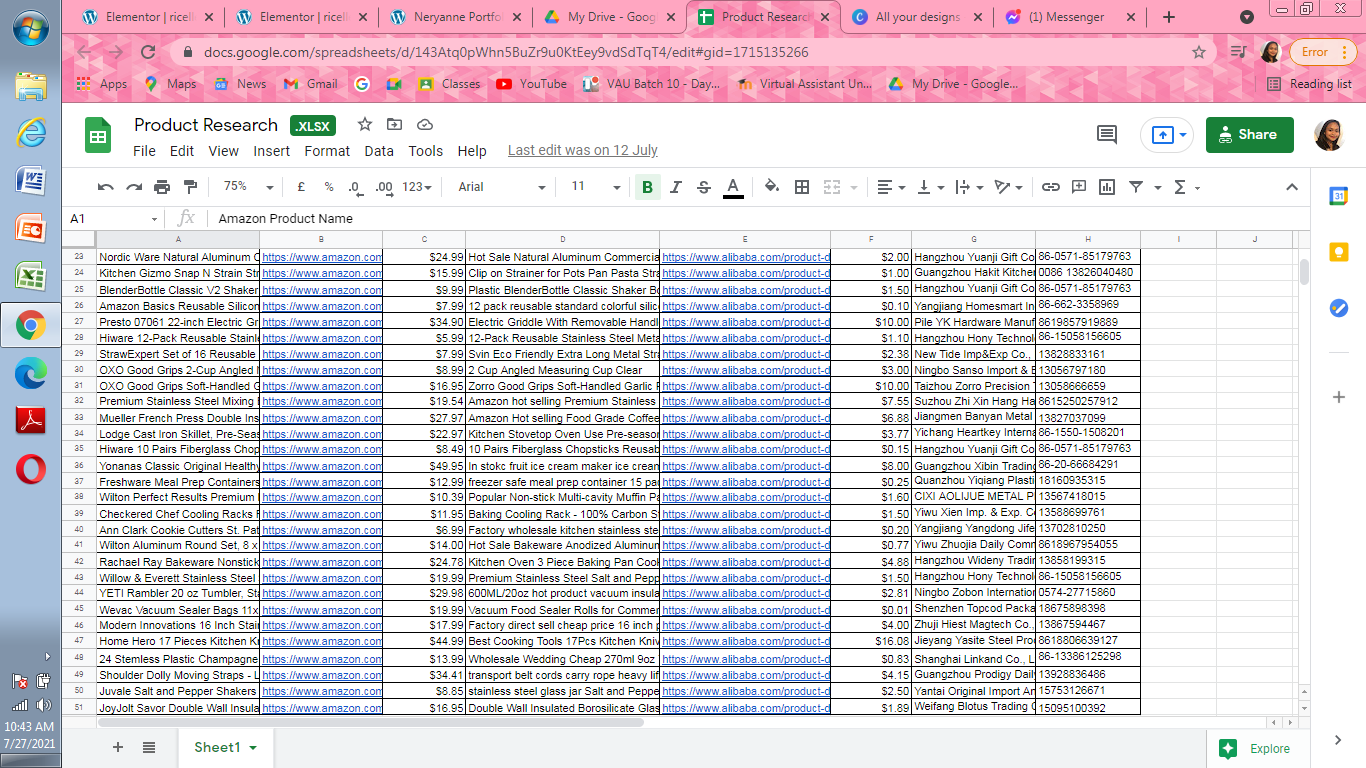
Task: Insert link with chain icon
Action: click(1050, 187)
